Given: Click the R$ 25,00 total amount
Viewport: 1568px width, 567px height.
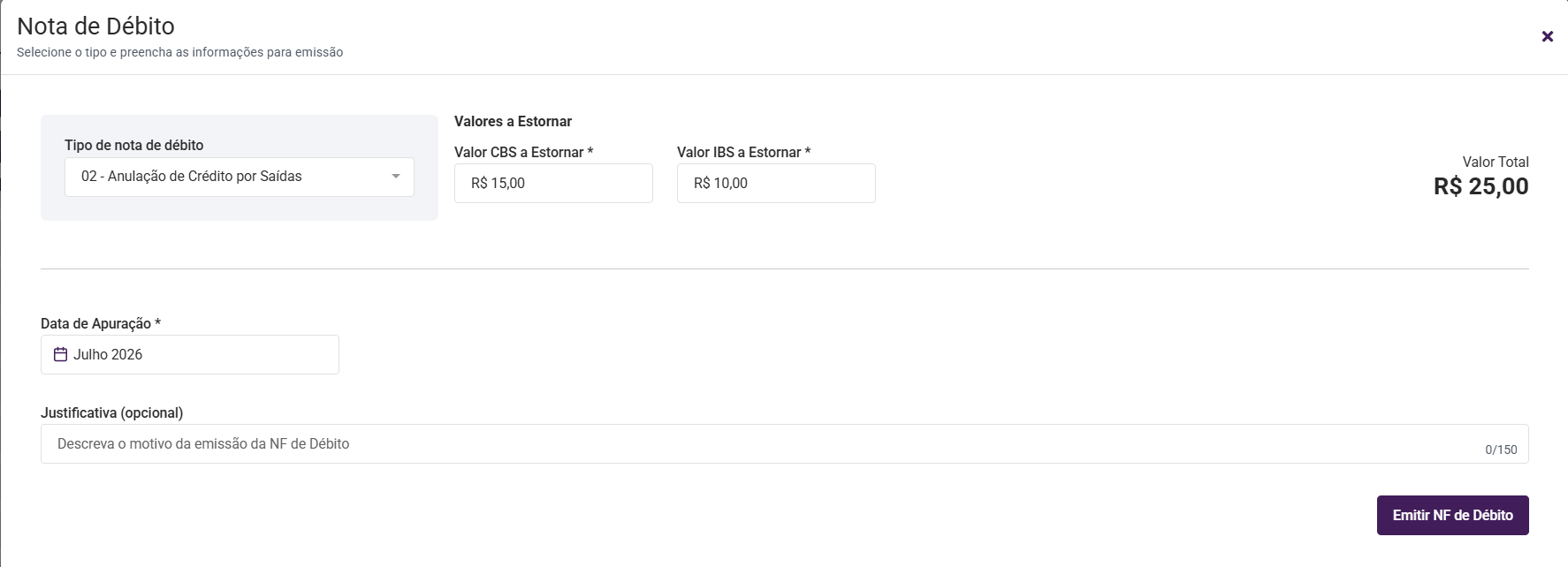Looking at the screenshot, I should tap(1481, 186).
